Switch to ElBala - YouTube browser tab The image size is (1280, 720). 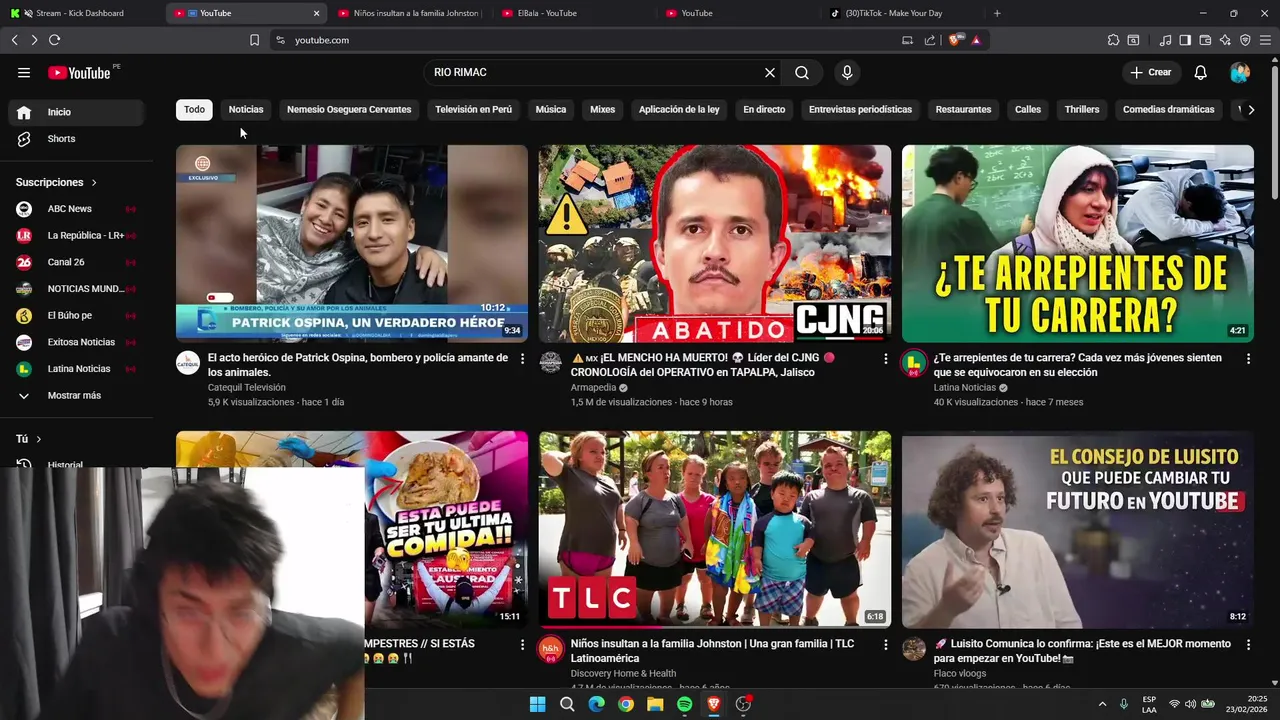click(547, 13)
